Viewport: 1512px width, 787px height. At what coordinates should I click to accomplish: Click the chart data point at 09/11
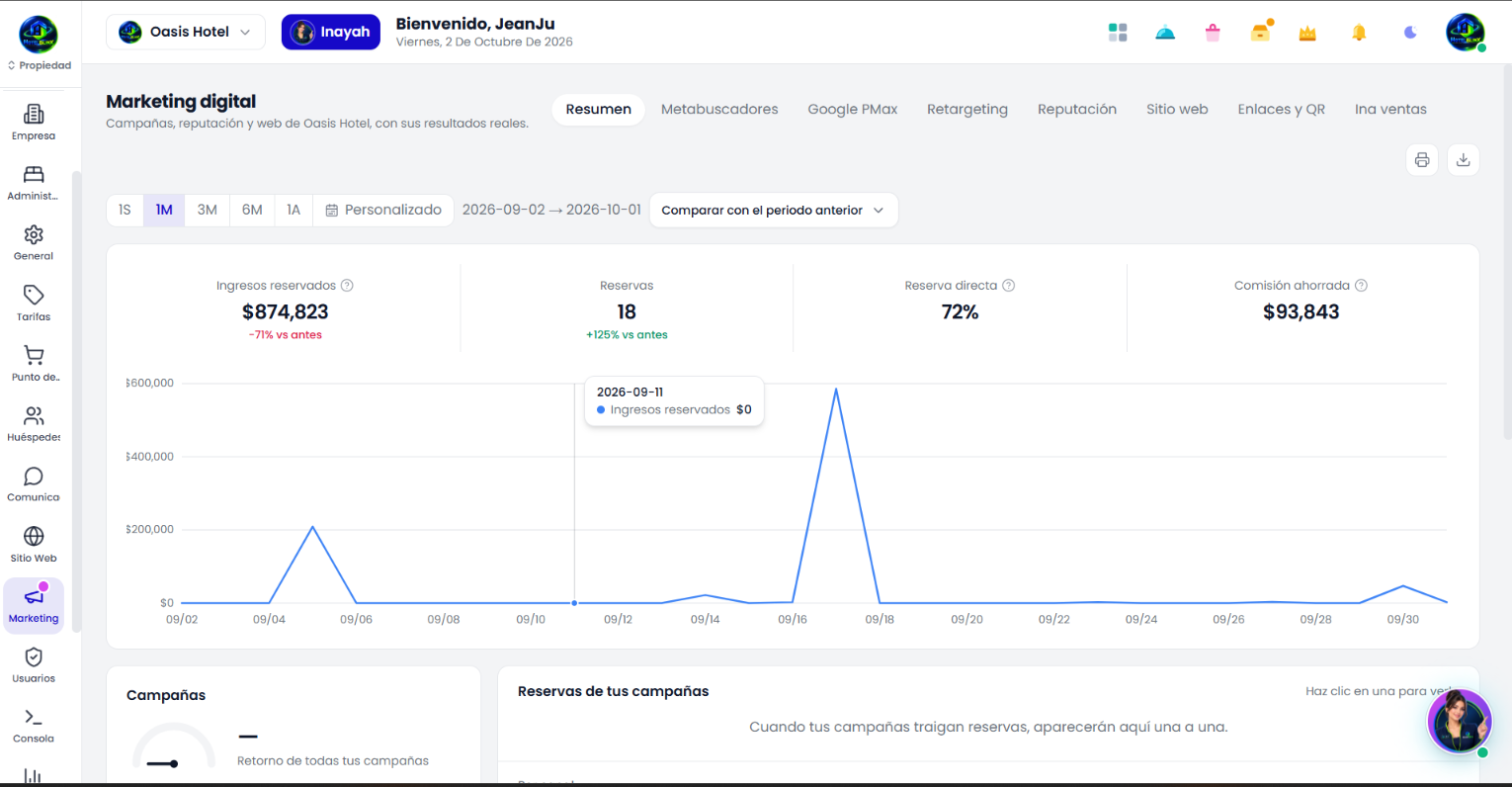tap(574, 603)
